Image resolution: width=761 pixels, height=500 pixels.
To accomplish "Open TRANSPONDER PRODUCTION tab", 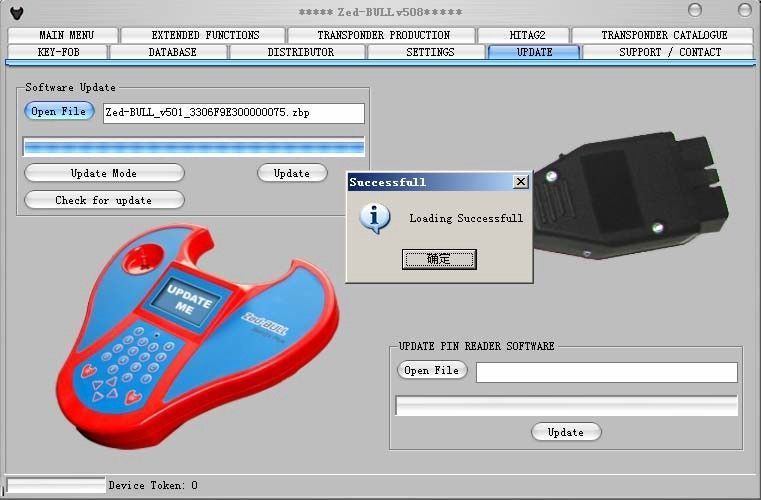I will point(382,35).
